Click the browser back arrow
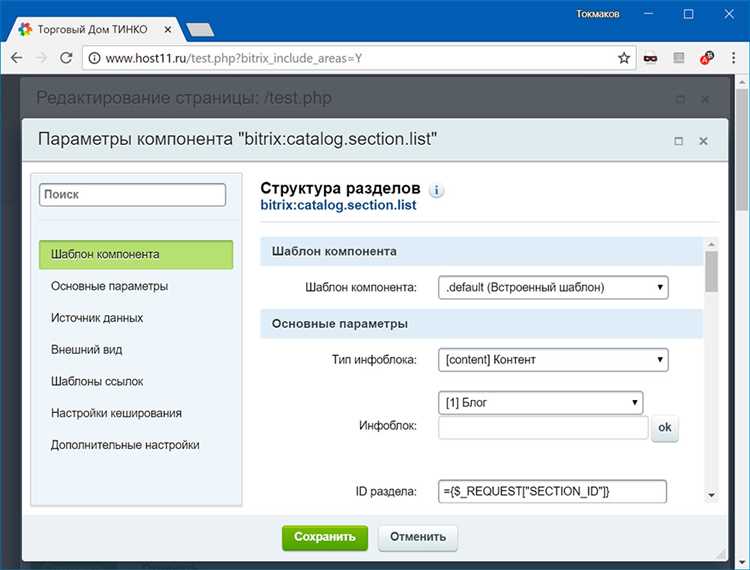The width and height of the screenshot is (750, 570). click(x=17, y=58)
